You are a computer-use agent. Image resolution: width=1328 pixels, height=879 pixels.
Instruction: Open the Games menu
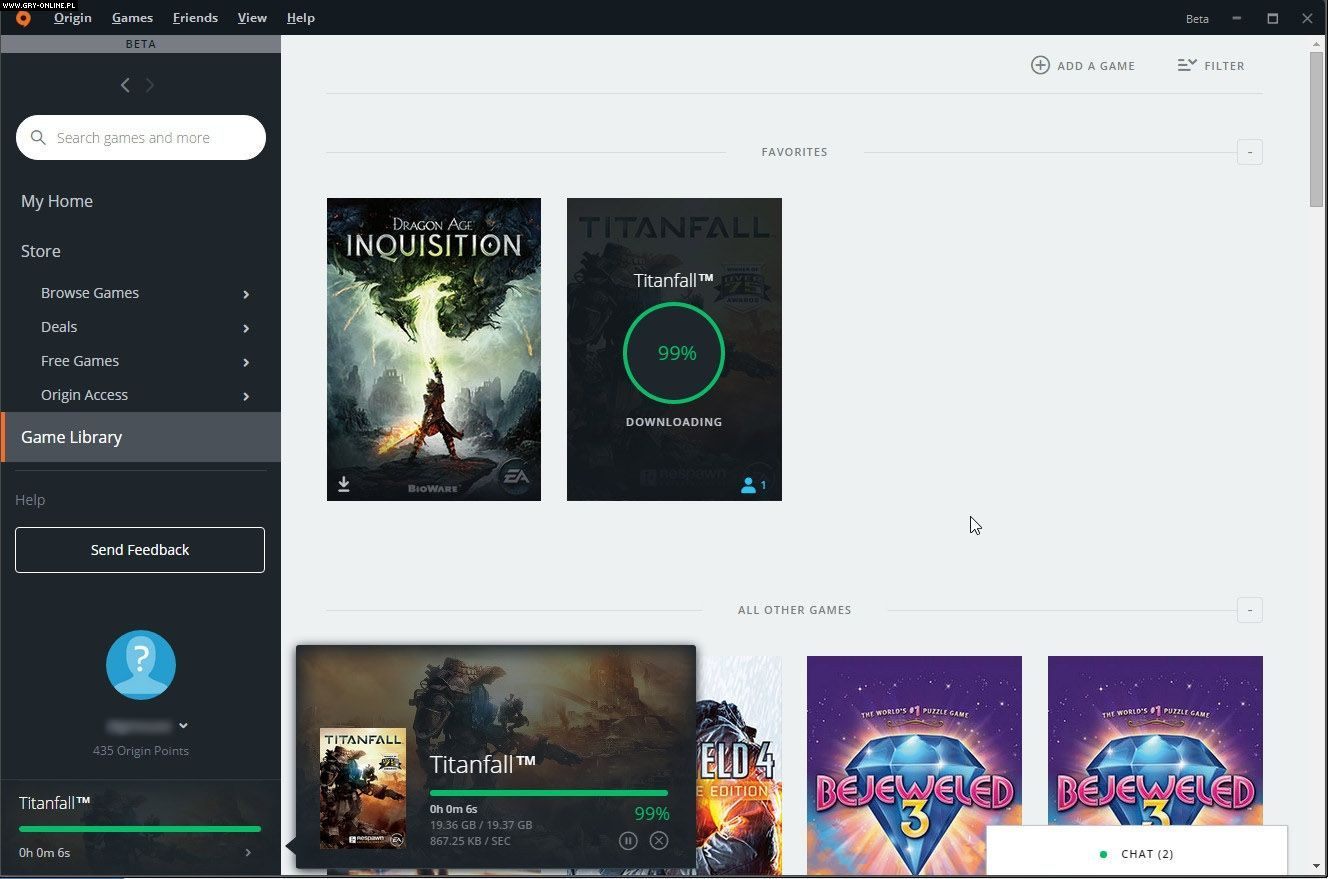pyautogui.click(x=132, y=18)
